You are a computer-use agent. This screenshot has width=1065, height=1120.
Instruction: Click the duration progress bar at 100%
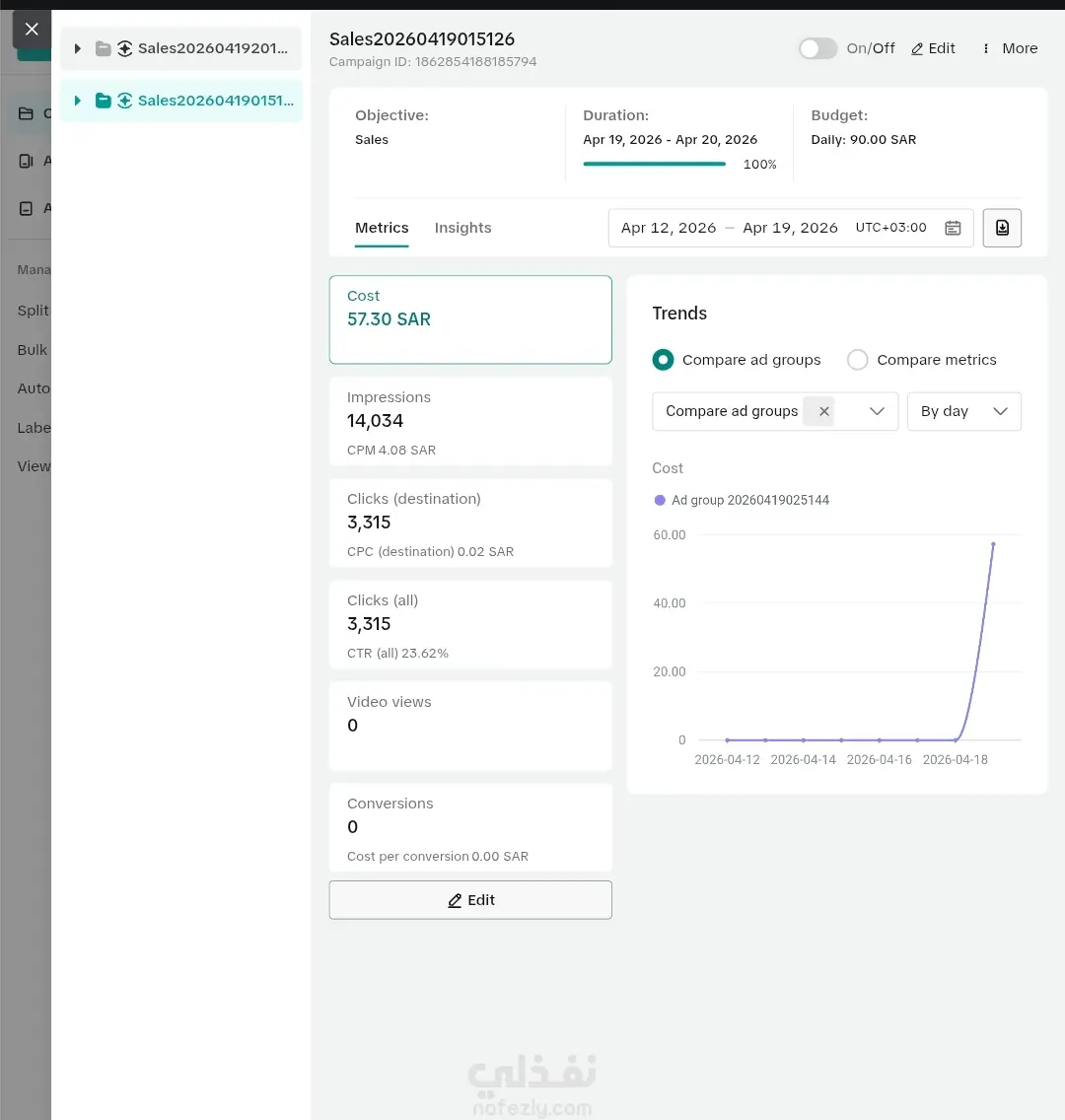point(655,165)
